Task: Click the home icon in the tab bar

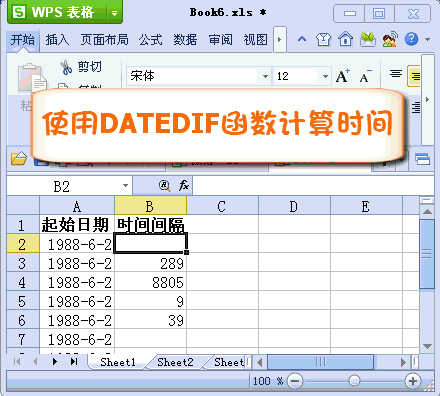Action: click(x=346, y=39)
